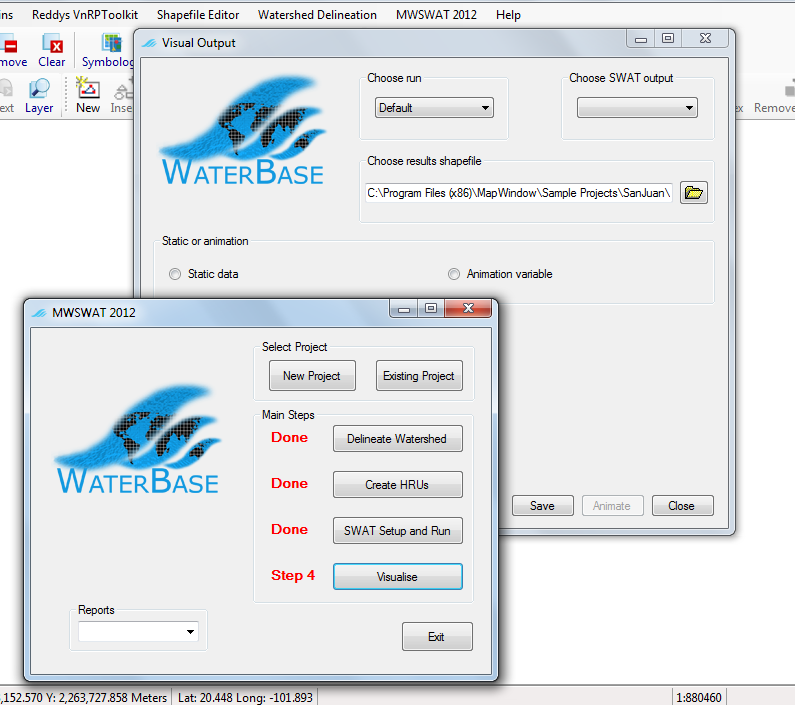Screen dimensions: 795x705
Task: Click the Lat Long status bar entry
Action: pos(245,697)
